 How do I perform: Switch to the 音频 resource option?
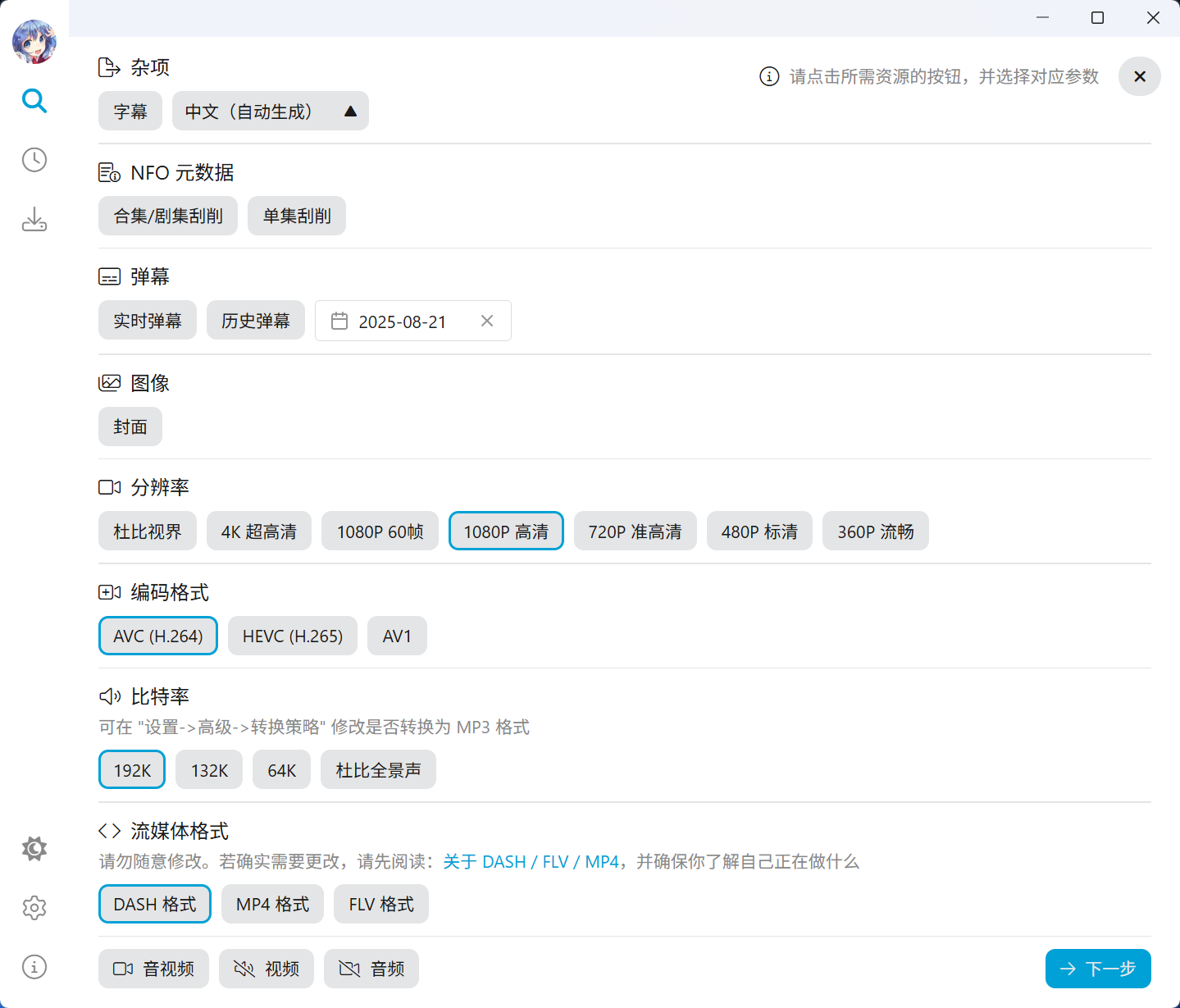371,969
